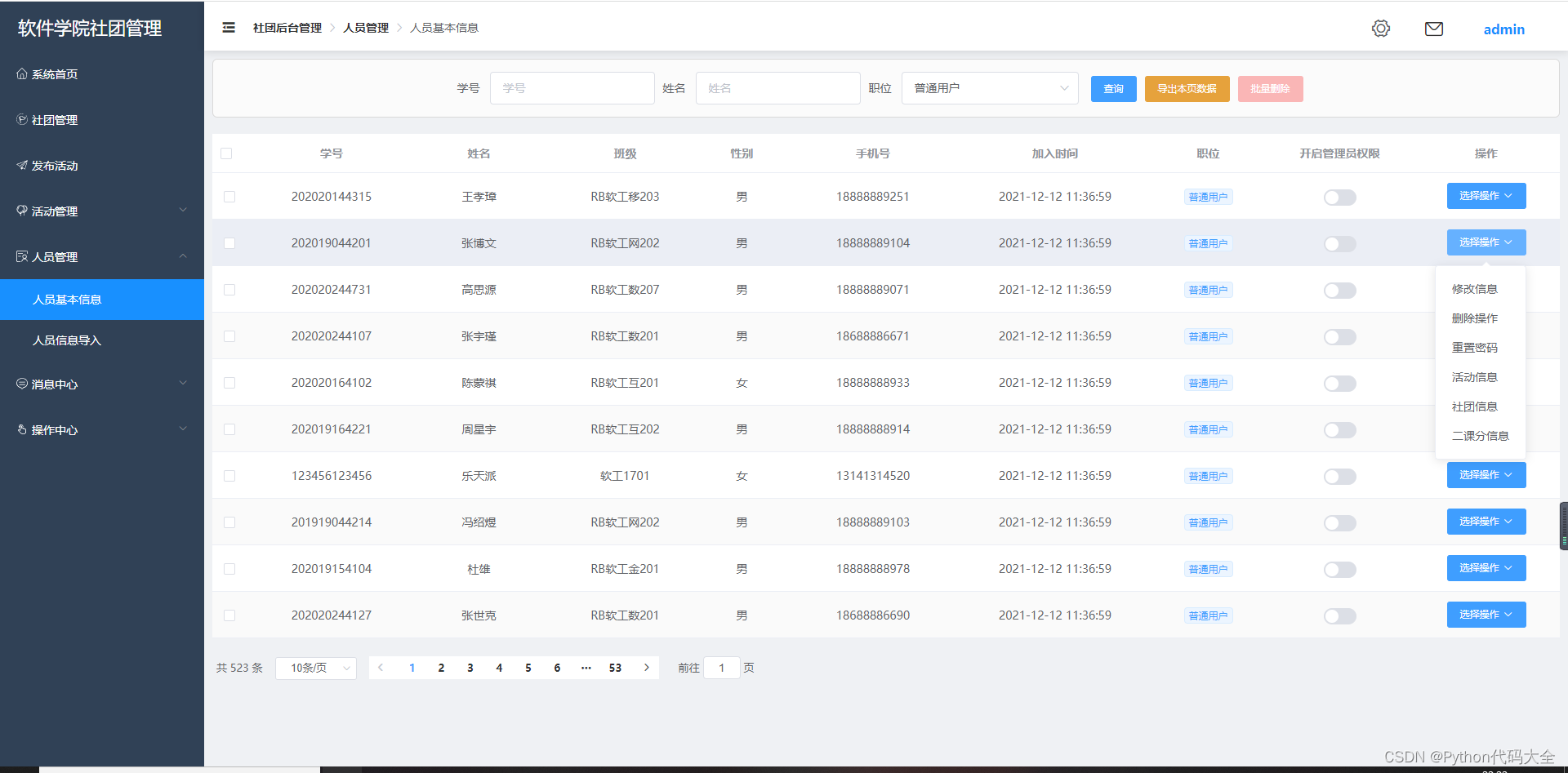Click the ellipsis more-pages icon in pagination
This screenshot has height=773, width=1568.
(x=586, y=668)
